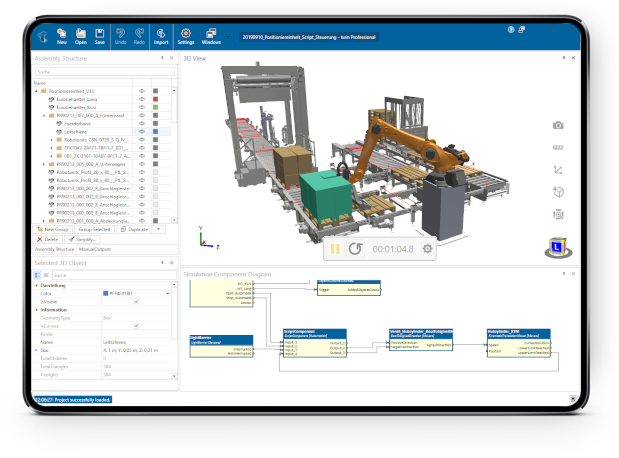619x458 pixels.
Task: Click the green swatch of Eurobehaelter_Kurz
Action: (156, 107)
